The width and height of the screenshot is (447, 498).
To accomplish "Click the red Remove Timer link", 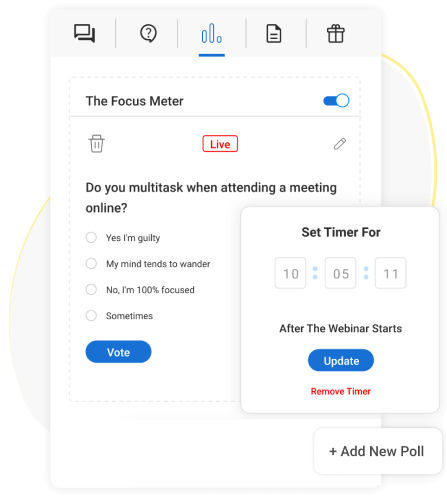I will pyautogui.click(x=341, y=391).
